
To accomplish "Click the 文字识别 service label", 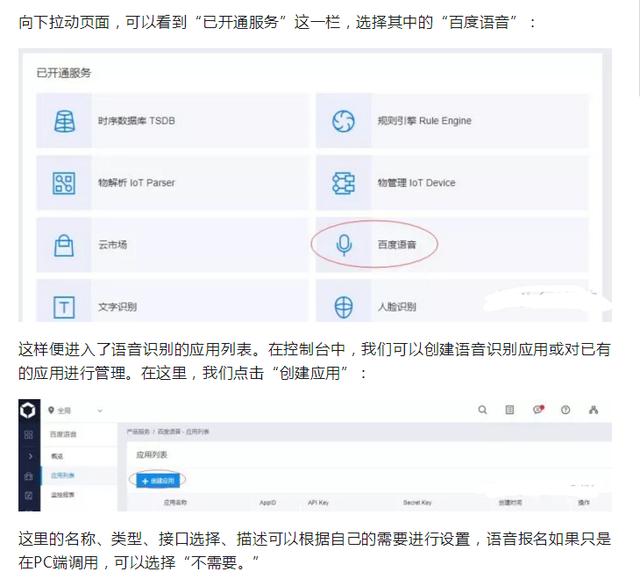I will pyautogui.click(x=117, y=306).
